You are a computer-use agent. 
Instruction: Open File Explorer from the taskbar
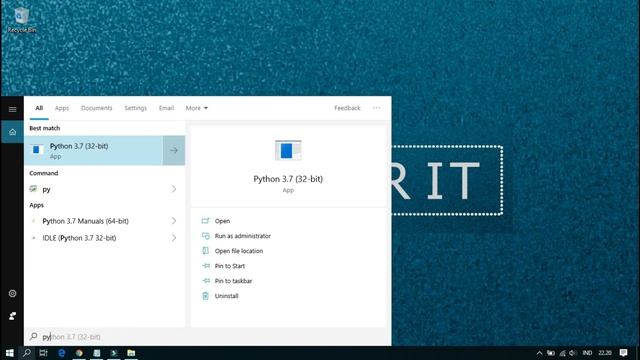[131, 353]
